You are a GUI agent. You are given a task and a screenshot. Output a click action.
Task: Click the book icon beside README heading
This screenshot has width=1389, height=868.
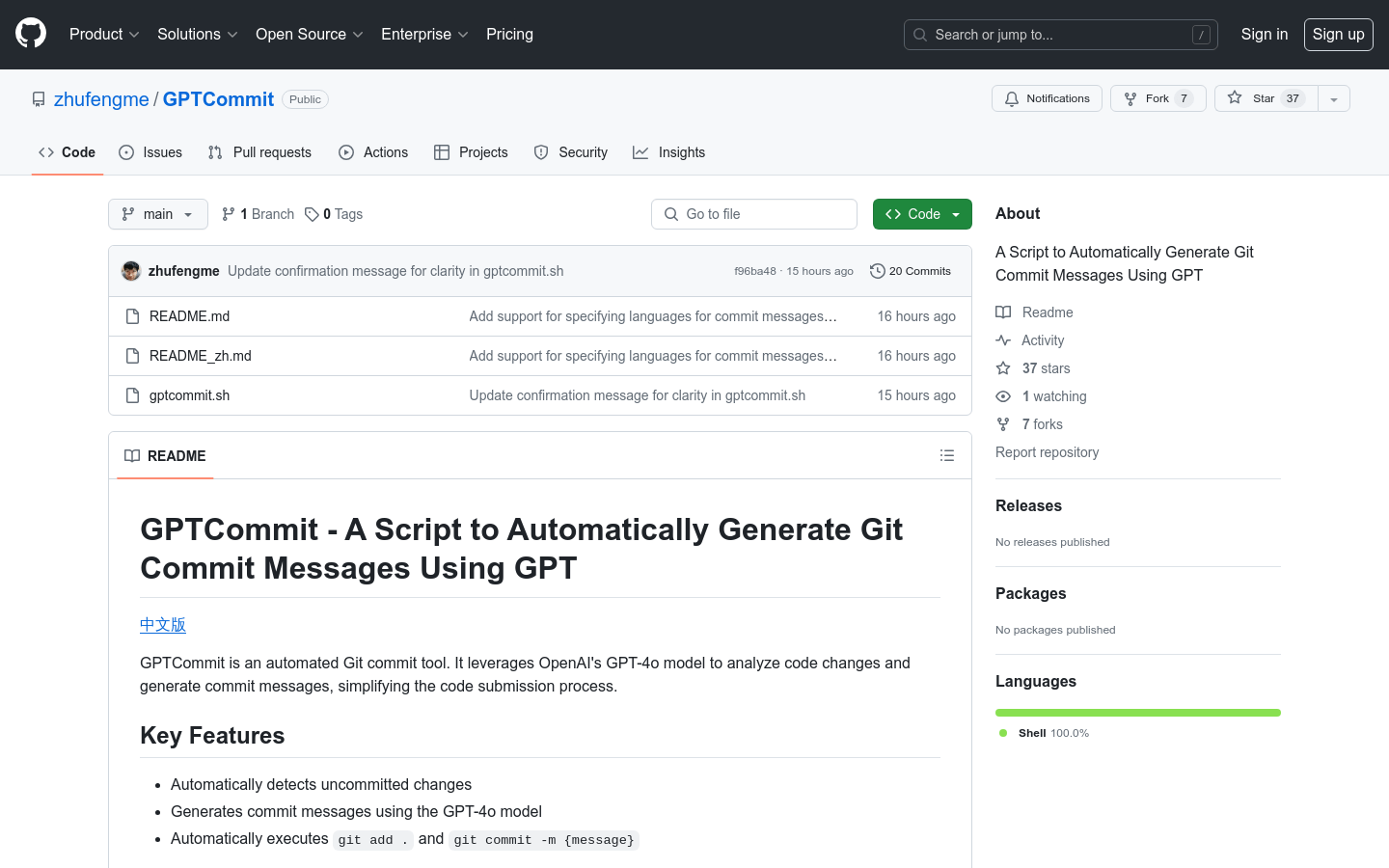132,455
